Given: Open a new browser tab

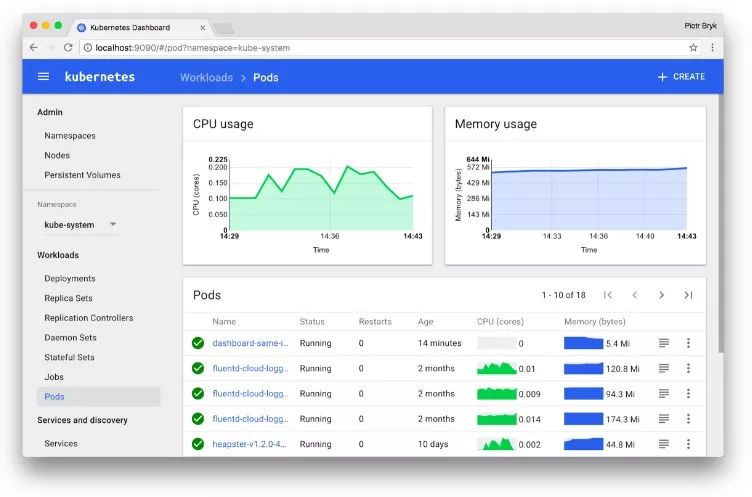Looking at the screenshot, I should point(223,29).
